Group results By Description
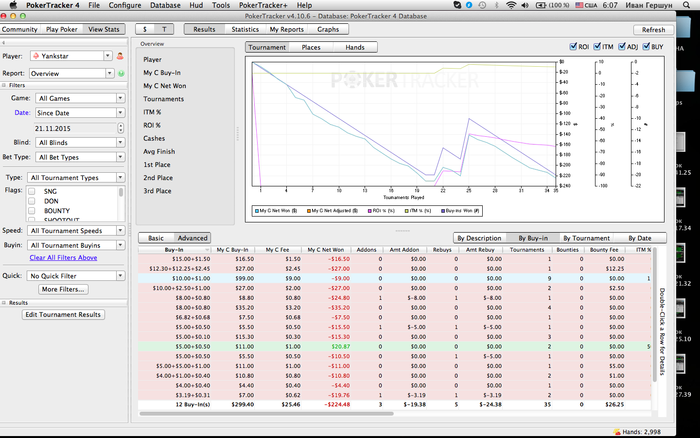This screenshot has width=700, height=438. click(x=479, y=238)
